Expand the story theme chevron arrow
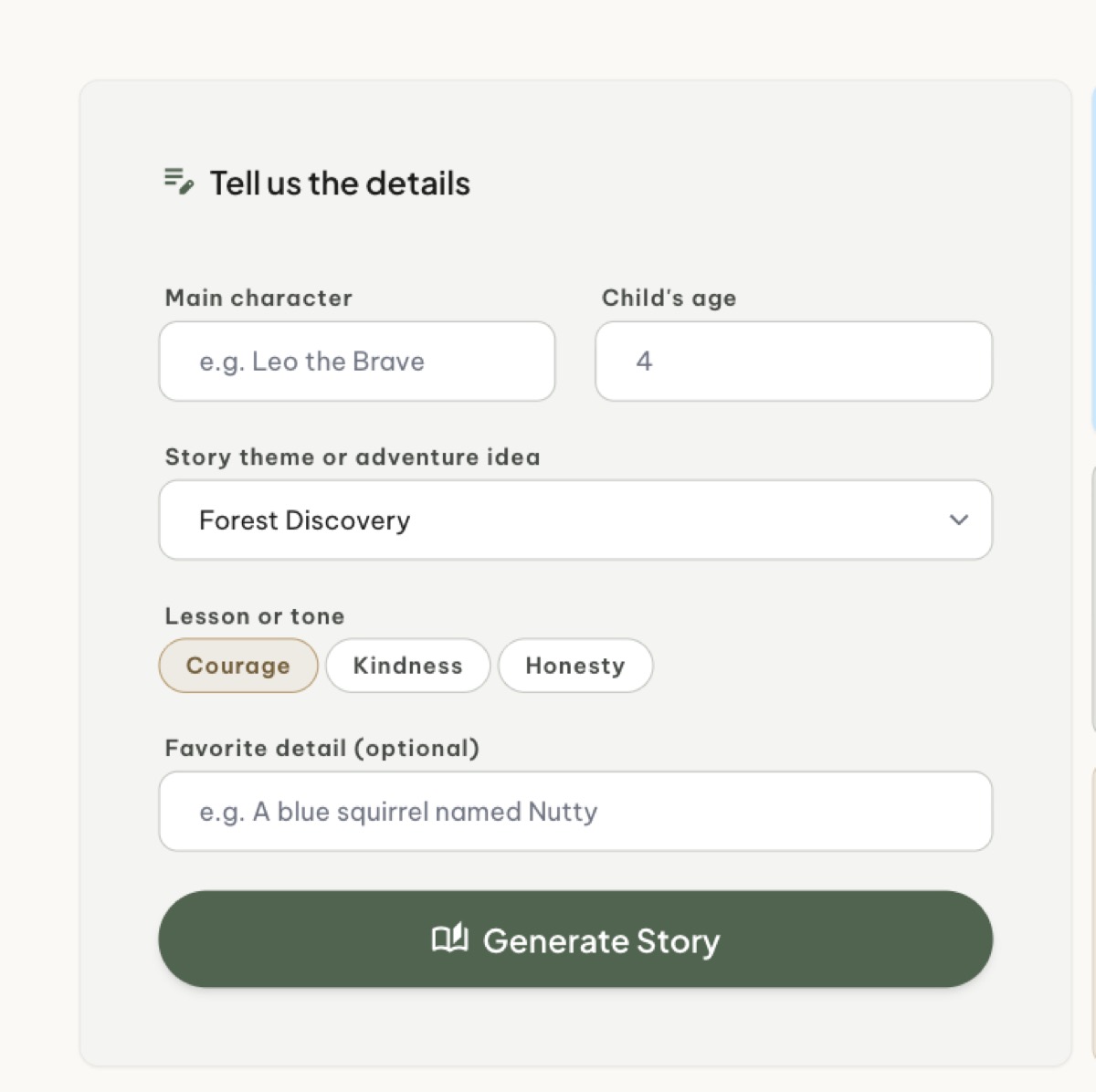This screenshot has width=1096, height=1092. pyautogui.click(x=958, y=520)
